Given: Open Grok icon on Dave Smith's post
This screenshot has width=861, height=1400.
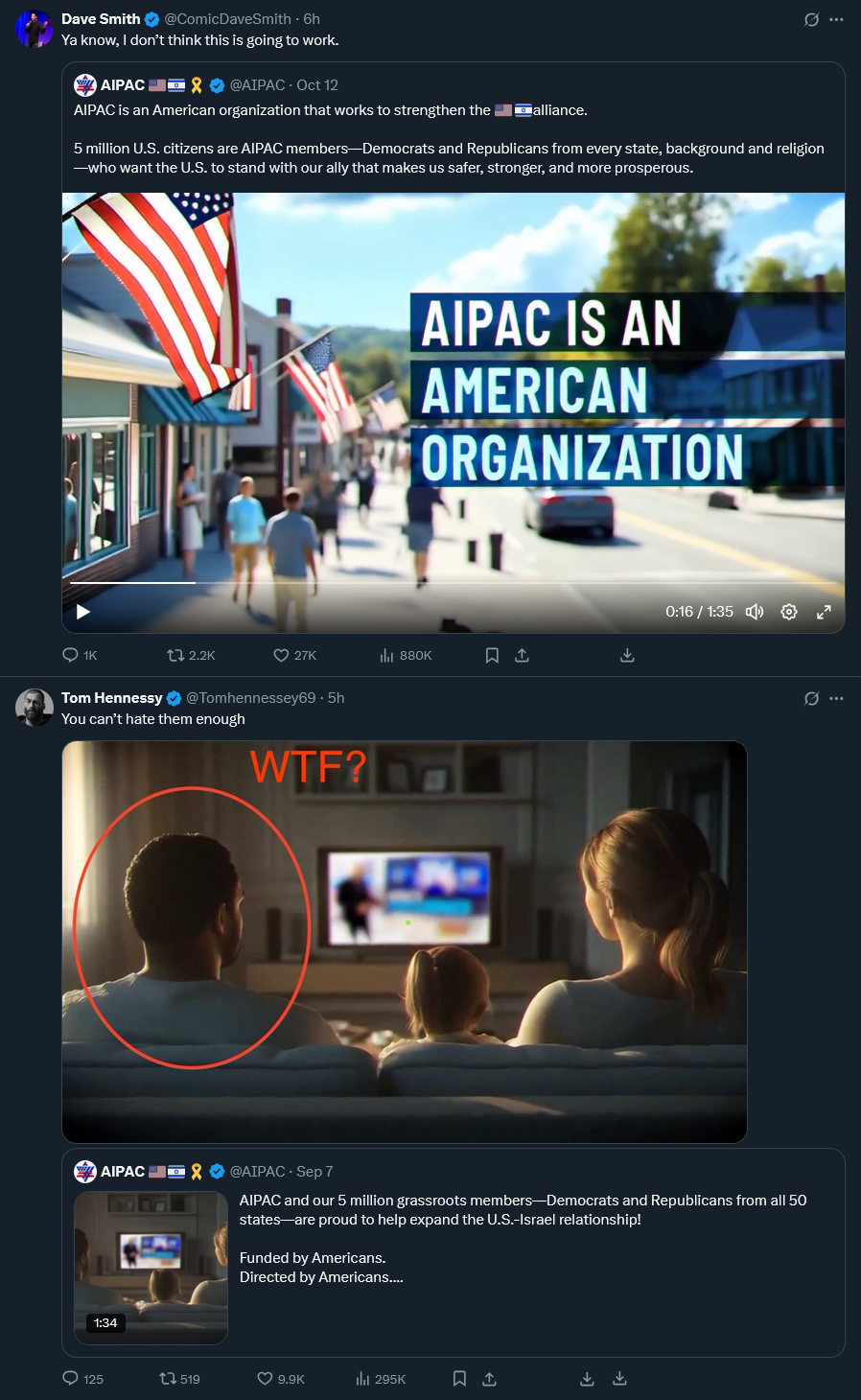Looking at the screenshot, I should [x=811, y=19].
